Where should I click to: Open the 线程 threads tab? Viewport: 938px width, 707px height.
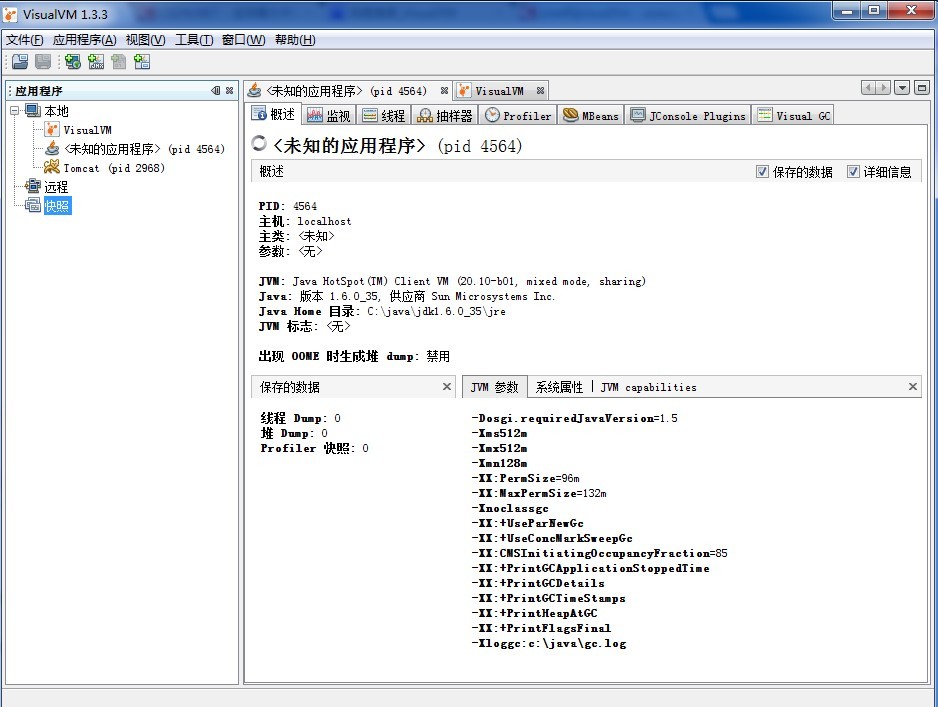pyautogui.click(x=383, y=115)
